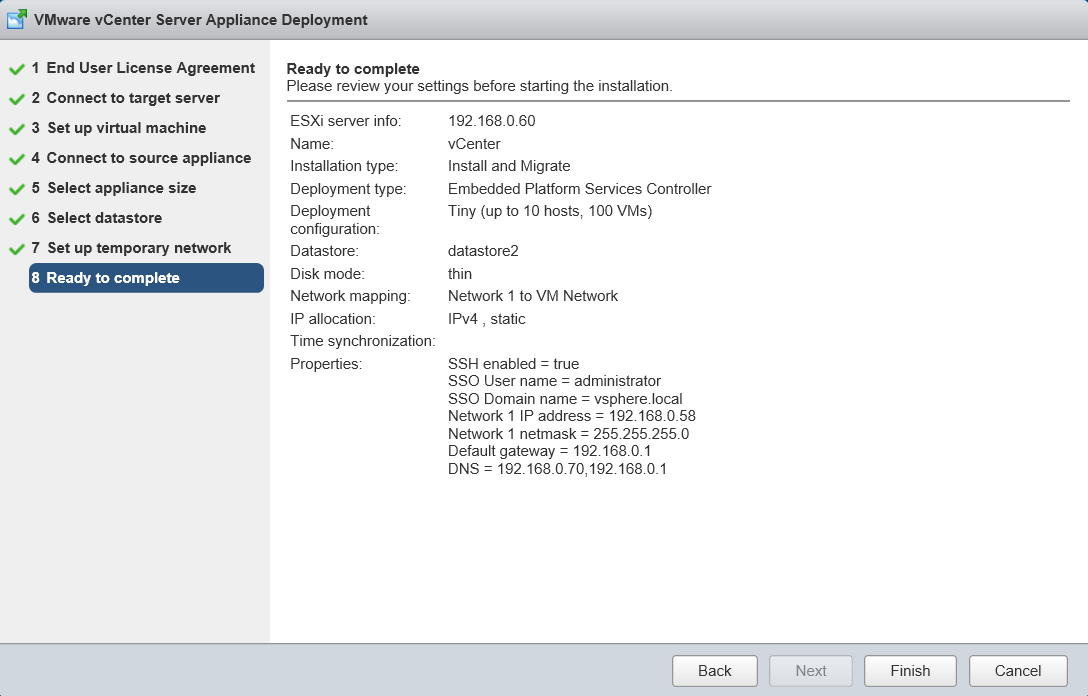
Task: Click green checkmark beside Set up temporary network
Action: click(x=17, y=250)
